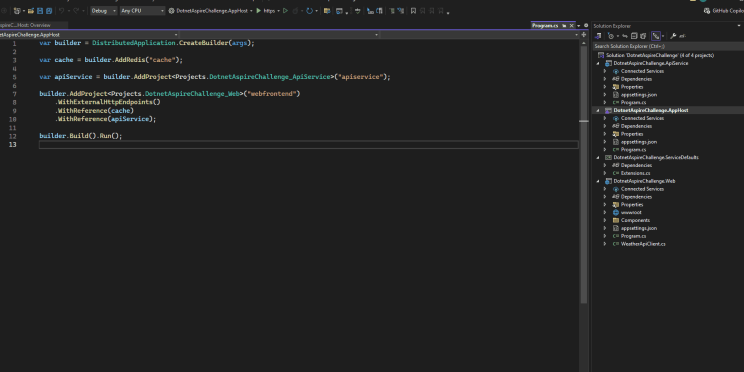Click the Save file icon

click(40, 11)
